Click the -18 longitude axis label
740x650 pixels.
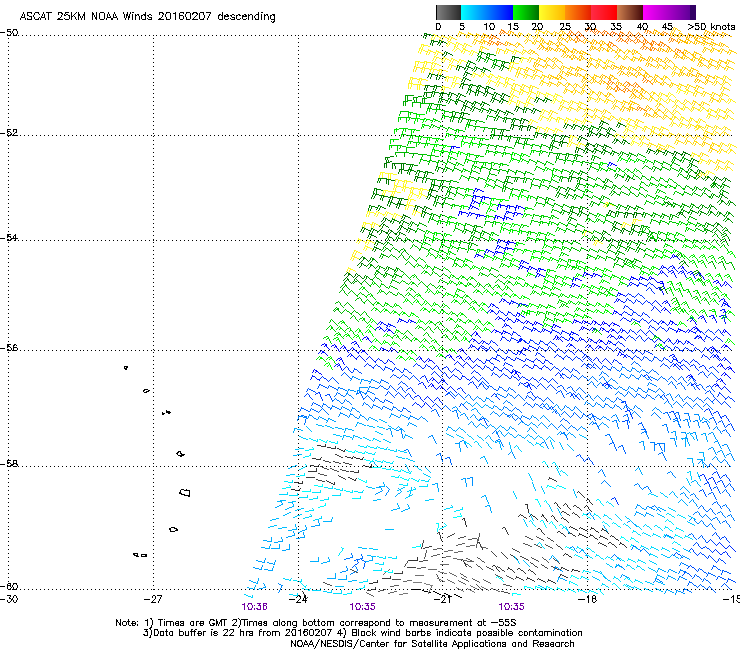click(587, 599)
